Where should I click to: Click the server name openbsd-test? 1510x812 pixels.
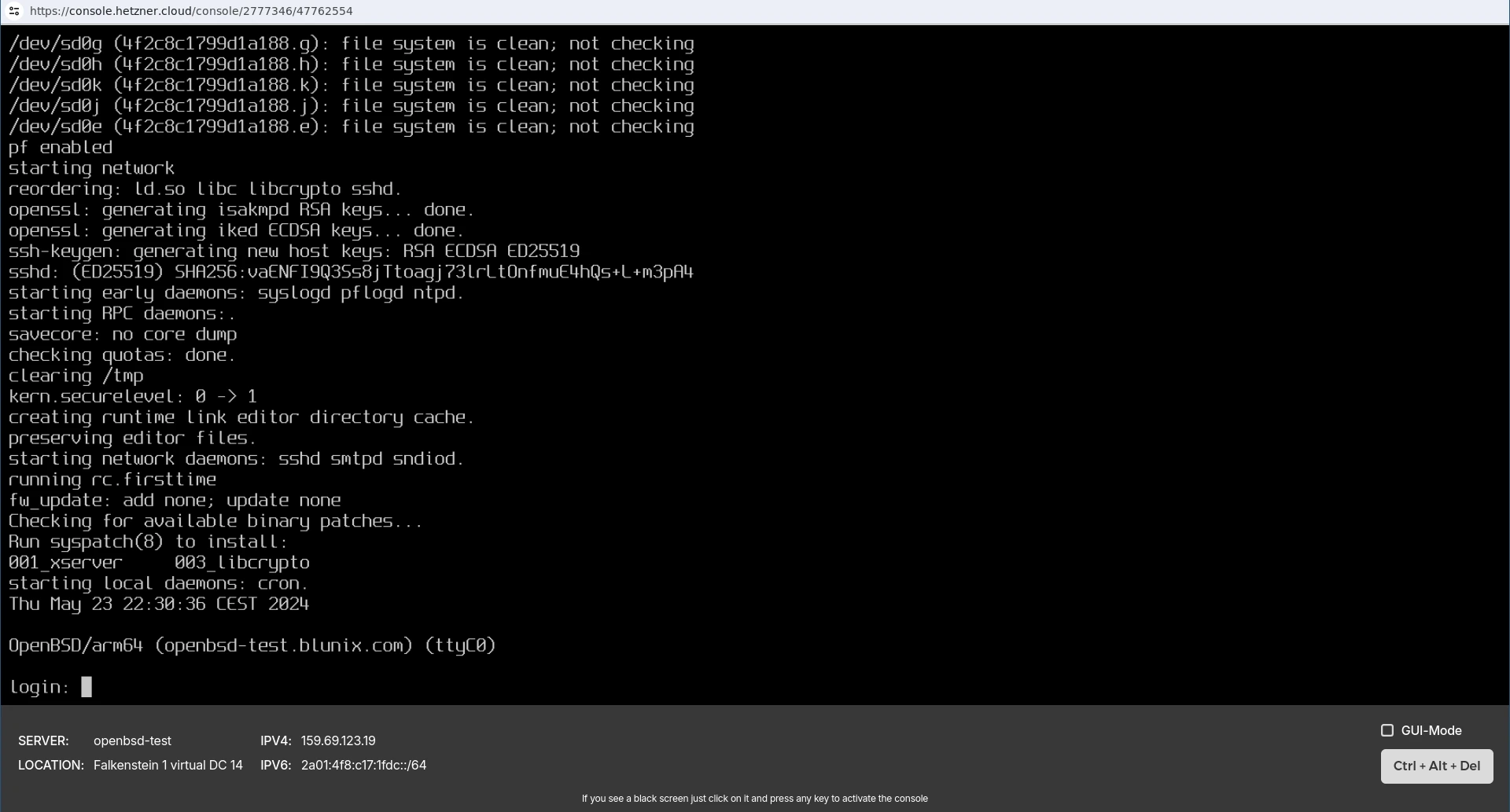click(131, 740)
